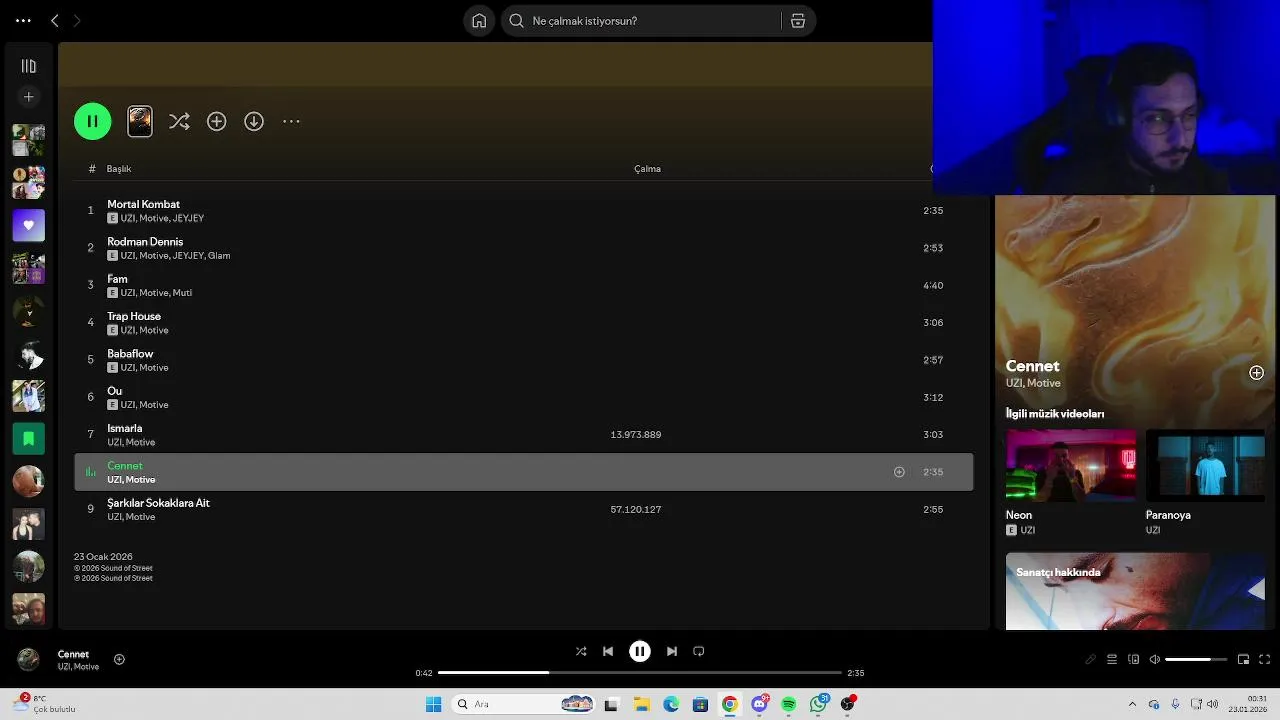Open Connect to a device
The height and width of the screenshot is (720, 1280).
[x=1134, y=659]
